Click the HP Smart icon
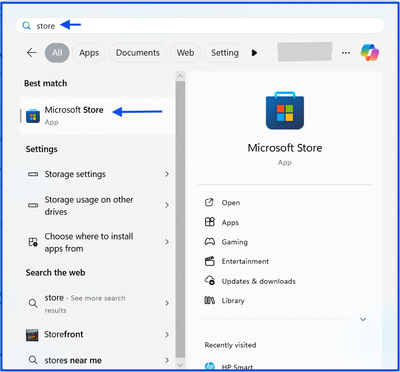The height and width of the screenshot is (372, 400). click(210, 366)
